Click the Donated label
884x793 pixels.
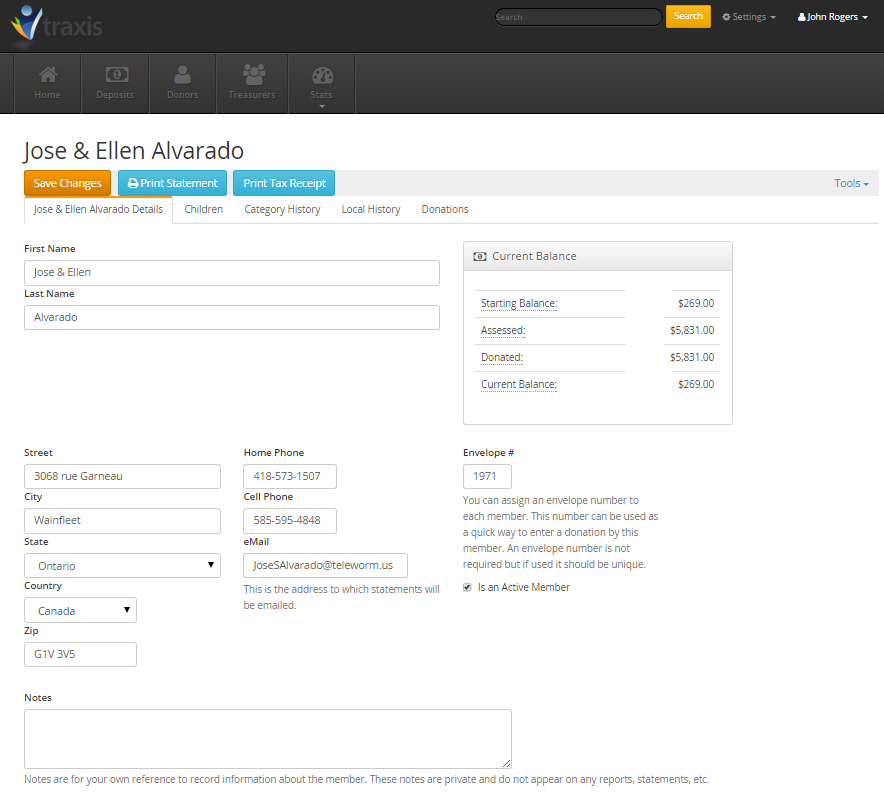[502, 357]
